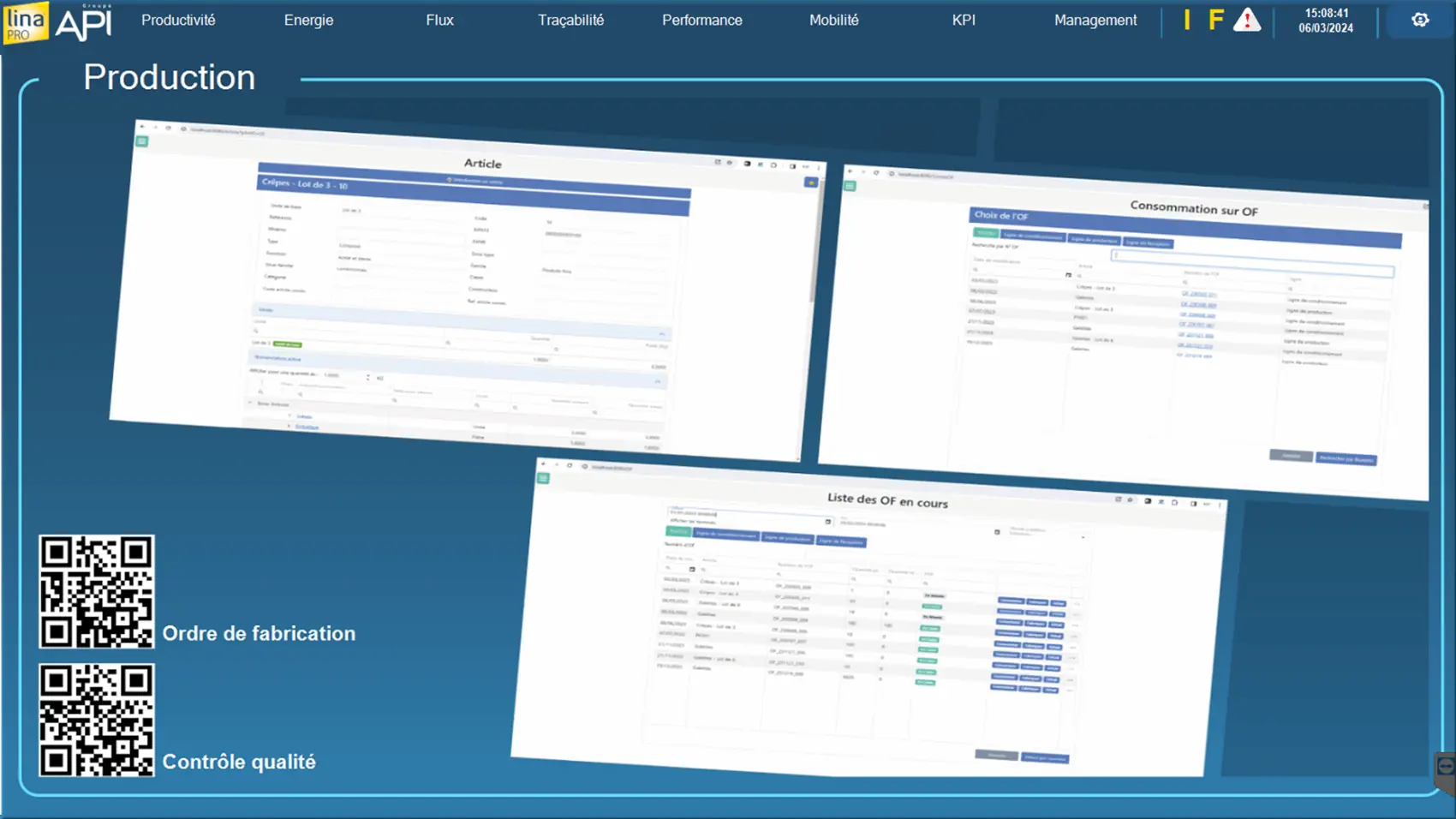Click the Contrôle qualité QR code
This screenshot has width=1456, height=819.
tap(96, 720)
